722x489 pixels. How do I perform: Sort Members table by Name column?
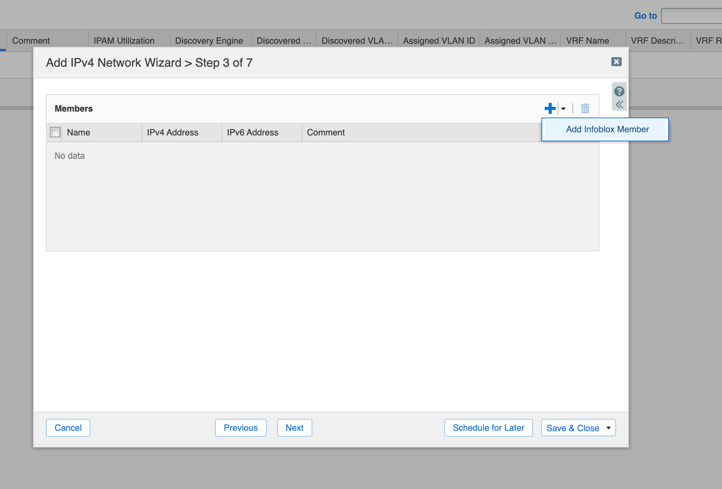tap(101, 132)
